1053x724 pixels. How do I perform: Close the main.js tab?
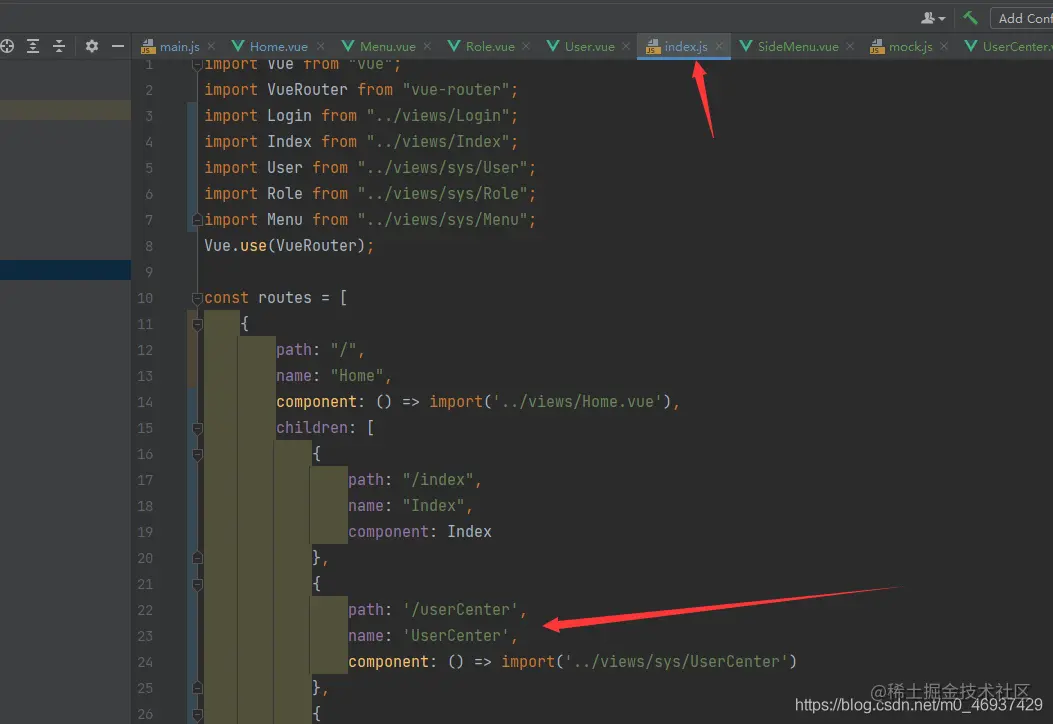click(212, 46)
